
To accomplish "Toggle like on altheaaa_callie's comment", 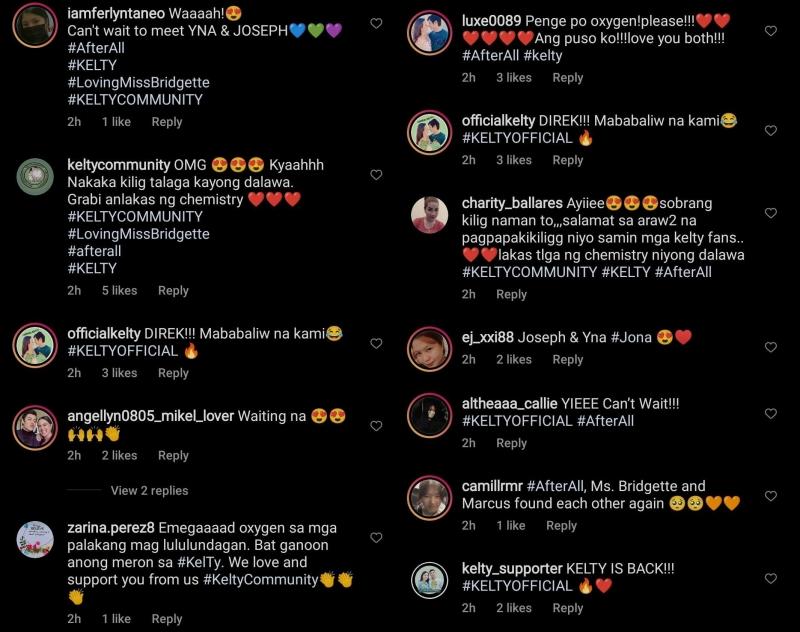I will point(771,414).
